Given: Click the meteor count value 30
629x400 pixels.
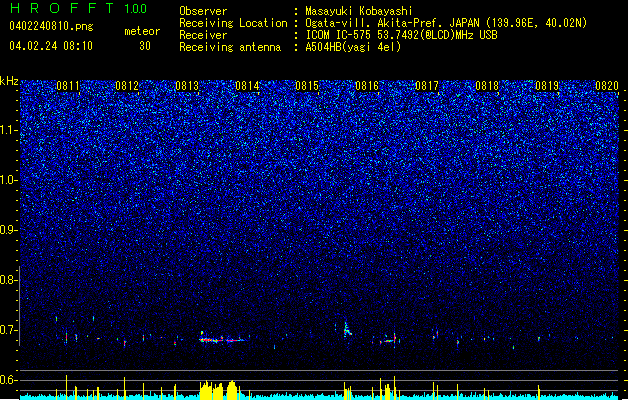Looking at the screenshot, I should 145,46.
